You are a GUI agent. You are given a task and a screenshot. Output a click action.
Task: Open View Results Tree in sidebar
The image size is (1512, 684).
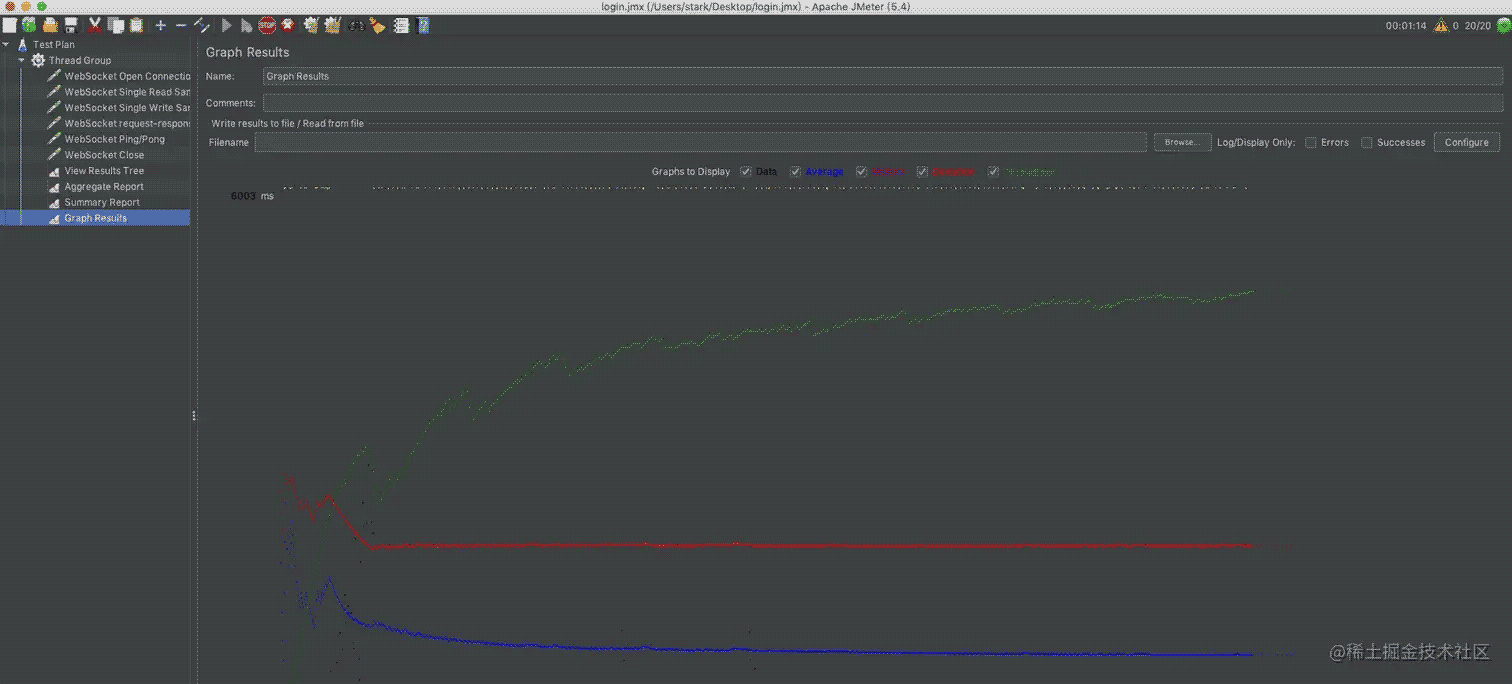[103, 171]
